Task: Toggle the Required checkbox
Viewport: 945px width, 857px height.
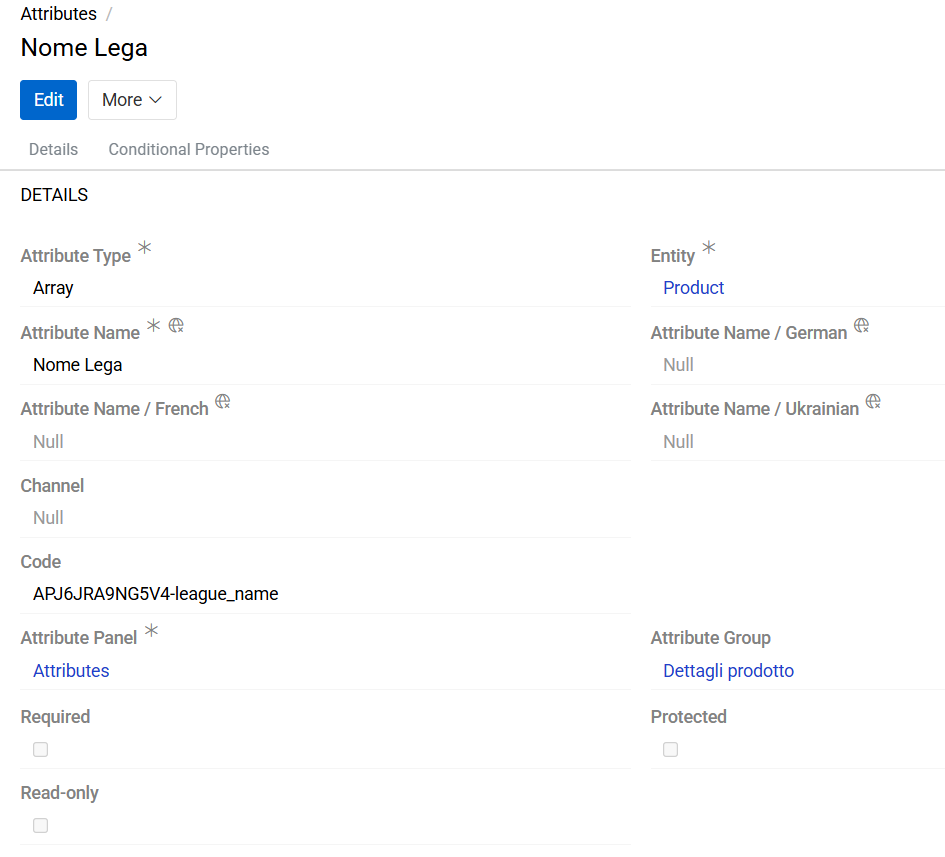Action: click(41, 750)
